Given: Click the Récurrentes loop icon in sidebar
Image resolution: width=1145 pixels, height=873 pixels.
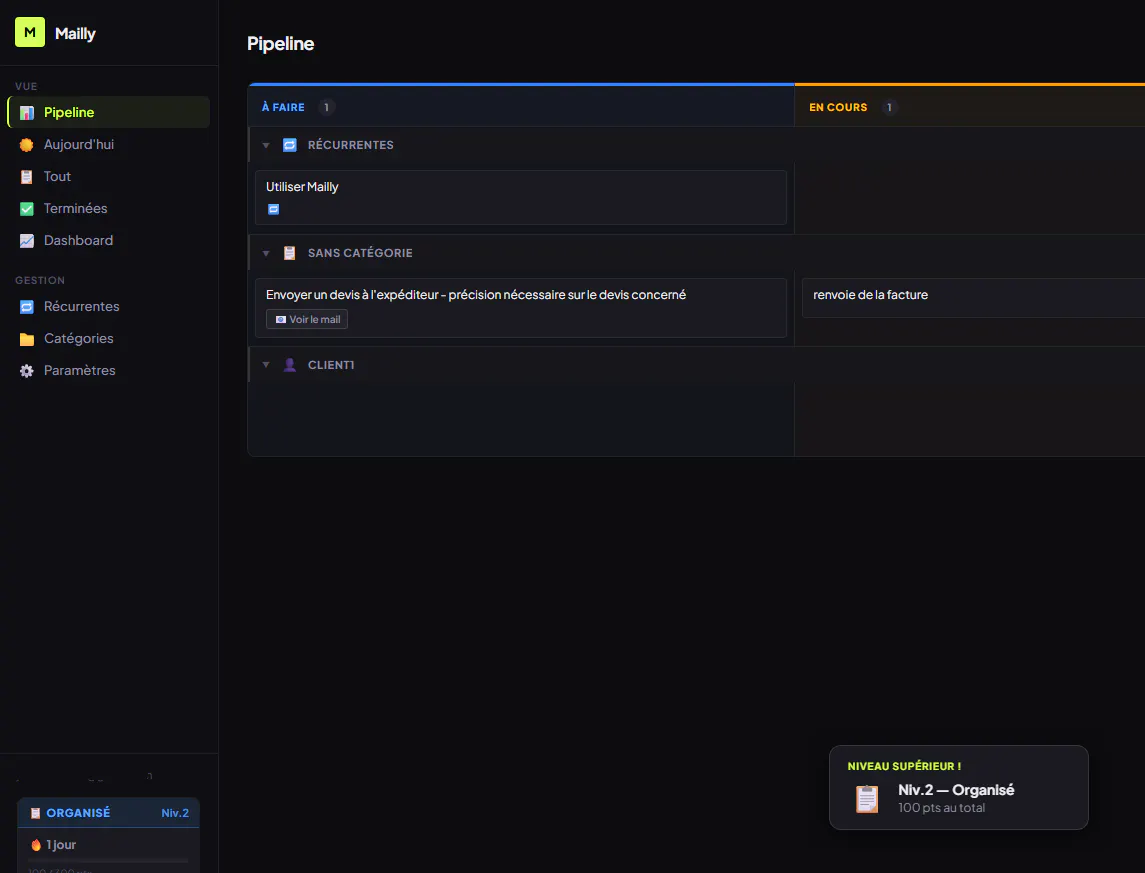Looking at the screenshot, I should click(x=27, y=307).
